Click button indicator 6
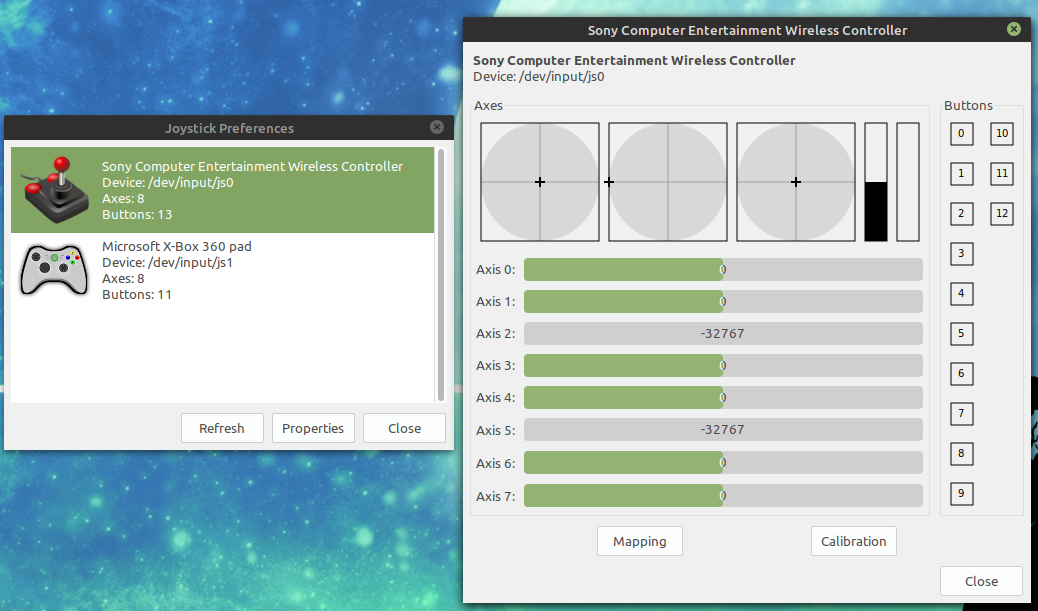The width and height of the screenshot is (1038, 611). click(961, 373)
